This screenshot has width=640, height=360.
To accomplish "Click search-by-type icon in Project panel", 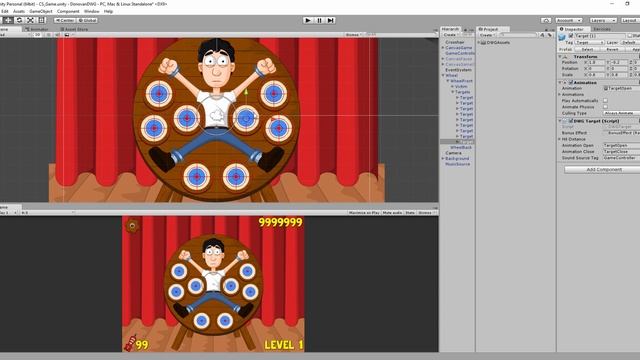I will point(542,36).
